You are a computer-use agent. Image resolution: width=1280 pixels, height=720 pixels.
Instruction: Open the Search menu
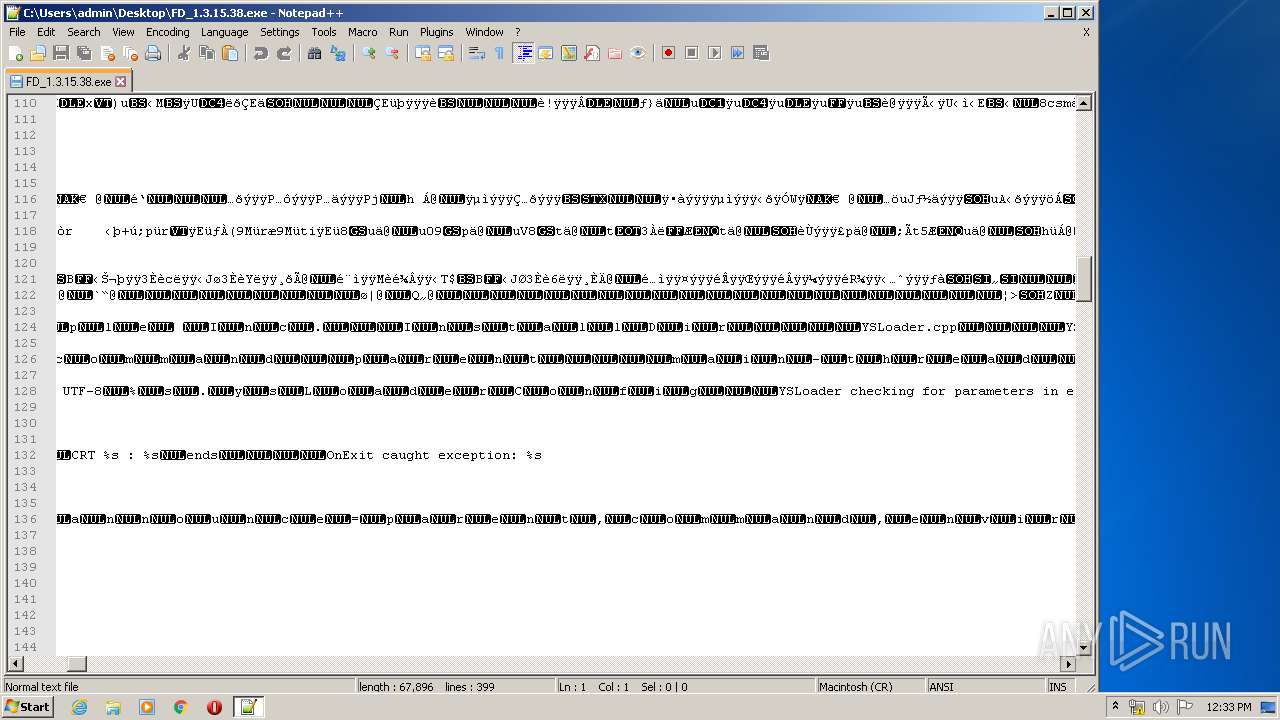coord(84,32)
